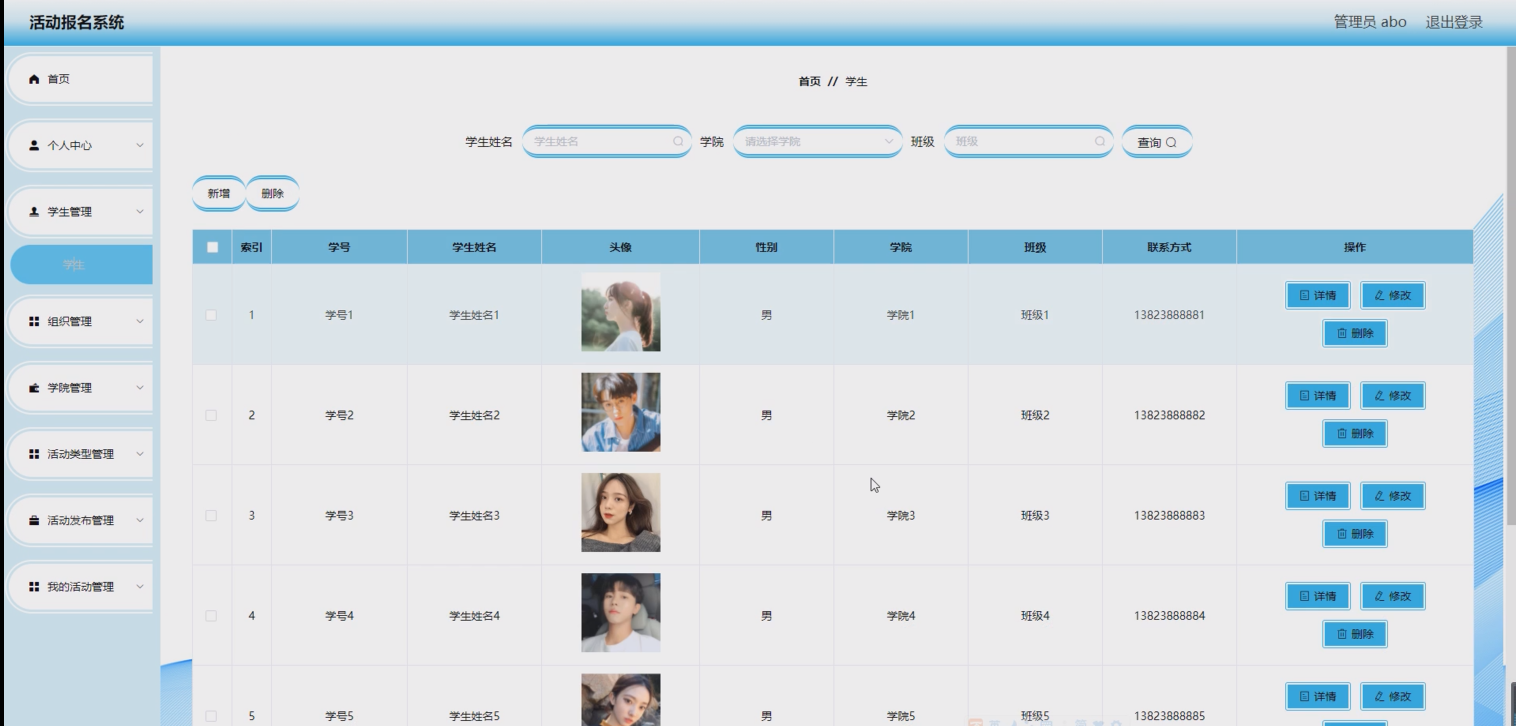Check the checkbox for row 学号3
1516x726 pixels.
click(211, 515)
